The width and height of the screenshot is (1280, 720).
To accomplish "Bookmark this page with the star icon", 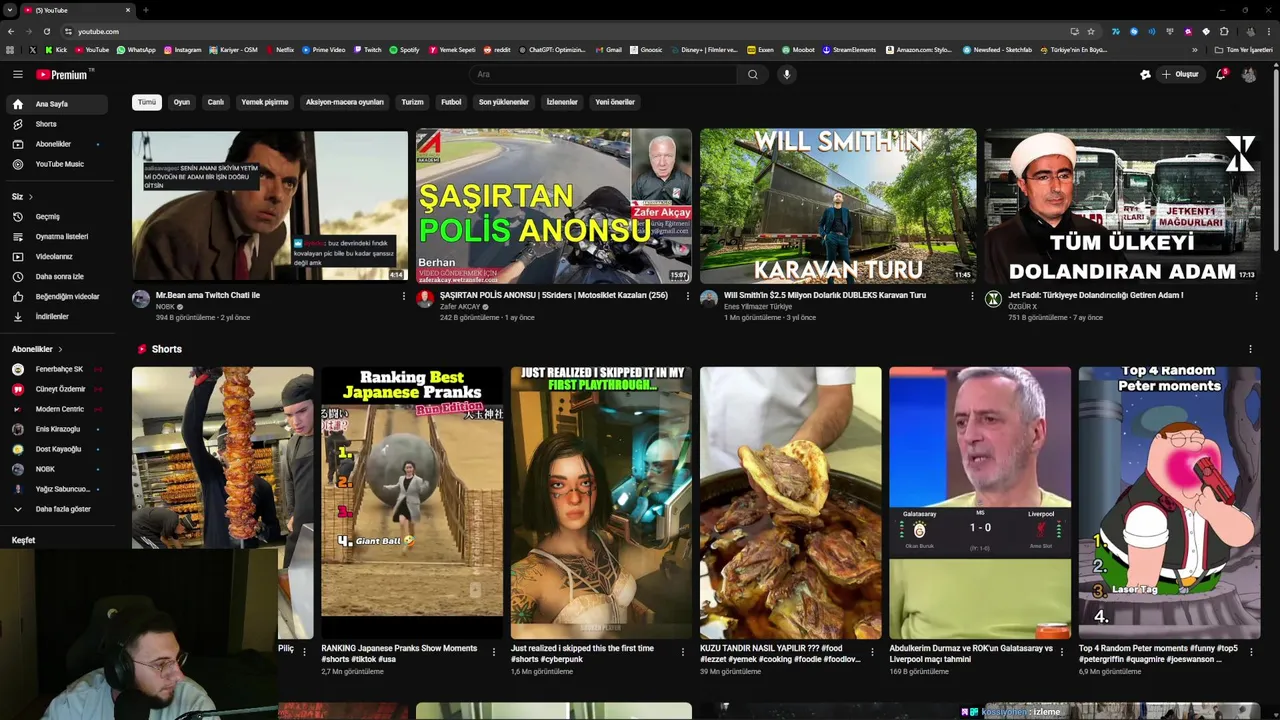I will click(1091, 31).
